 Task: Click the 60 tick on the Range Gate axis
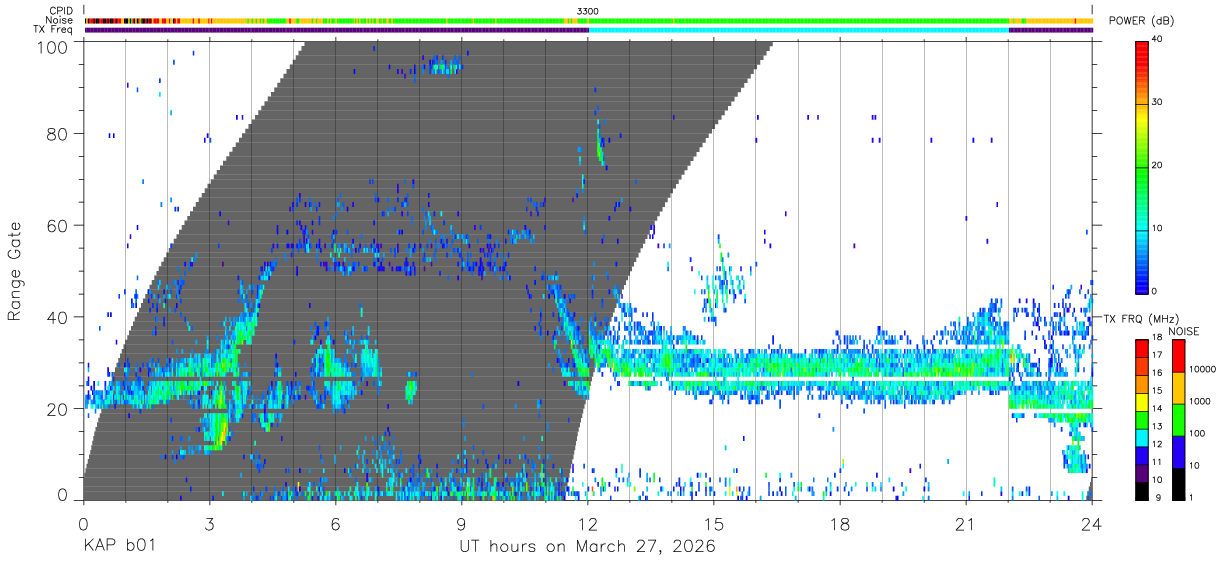point(59,225)
